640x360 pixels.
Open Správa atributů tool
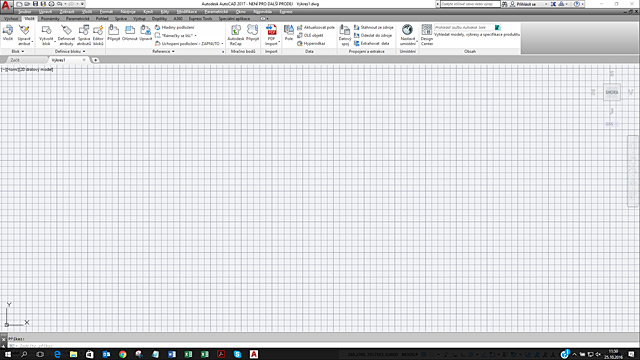(84, 35)
